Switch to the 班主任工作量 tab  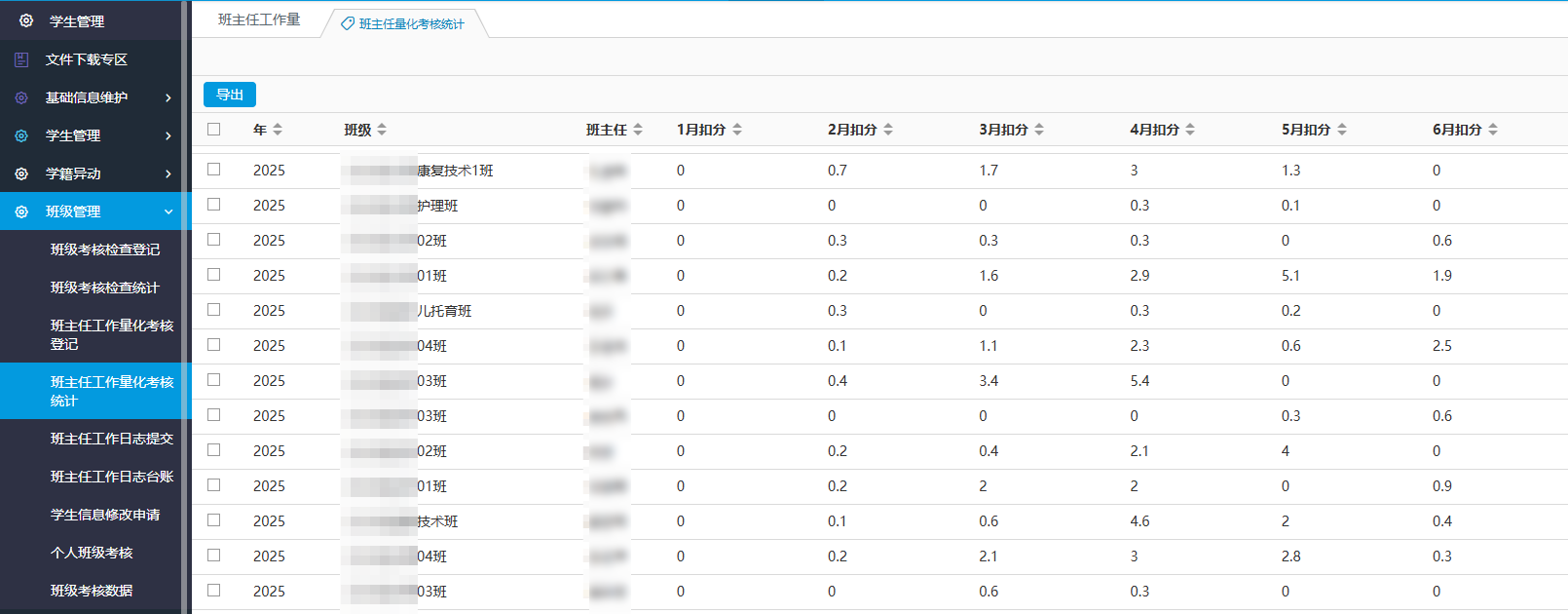259,19
